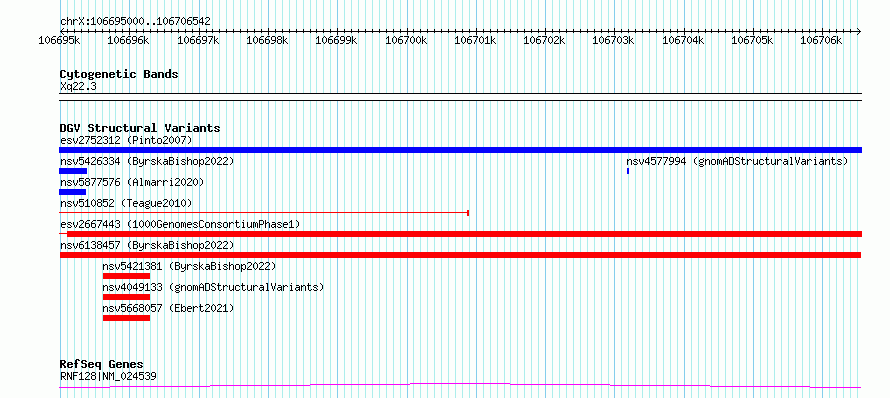Click the 106698k ruler position

coord(267,40)
